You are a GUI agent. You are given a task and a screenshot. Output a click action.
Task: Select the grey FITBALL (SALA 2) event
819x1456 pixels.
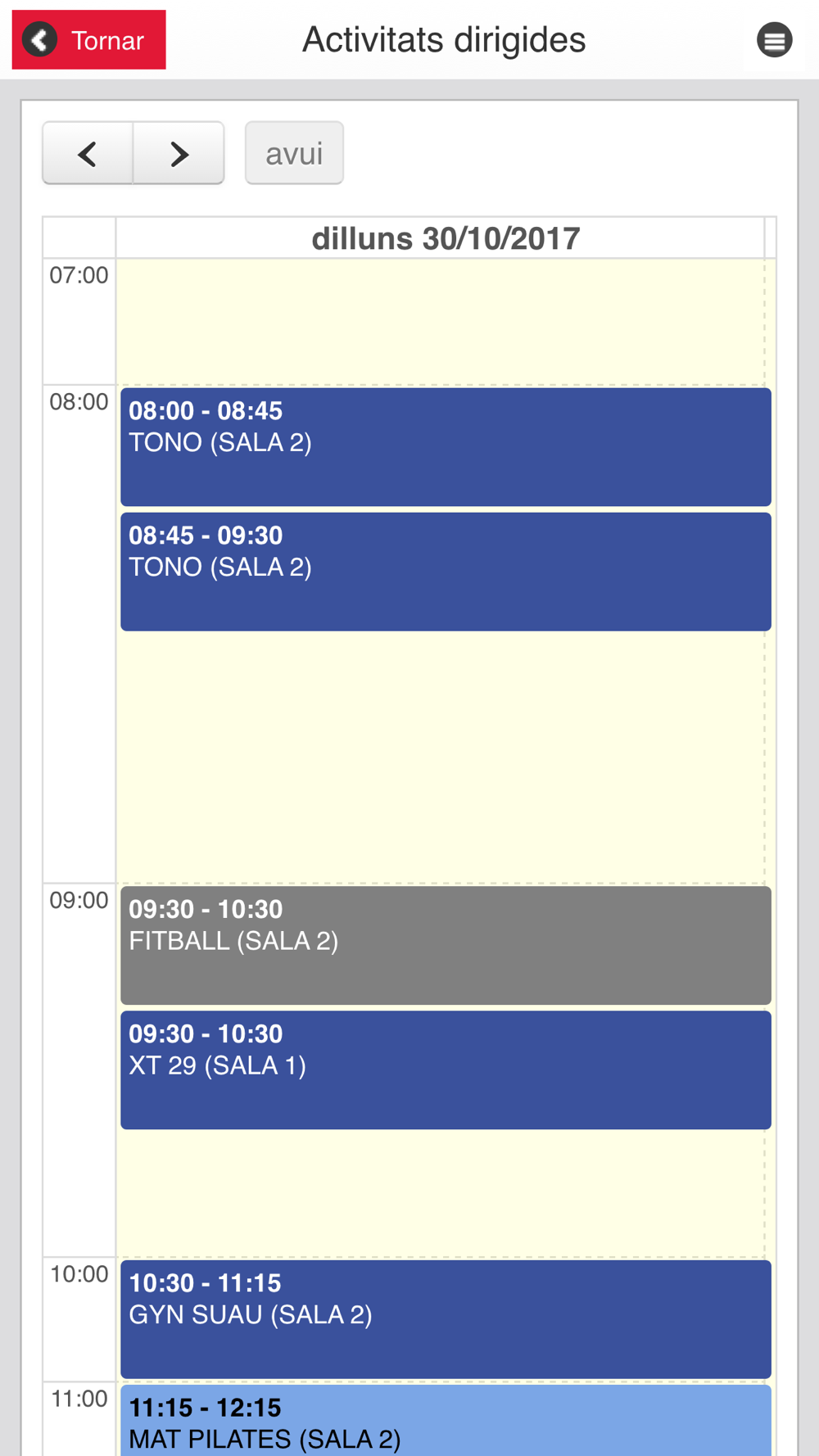click(446, 945)
